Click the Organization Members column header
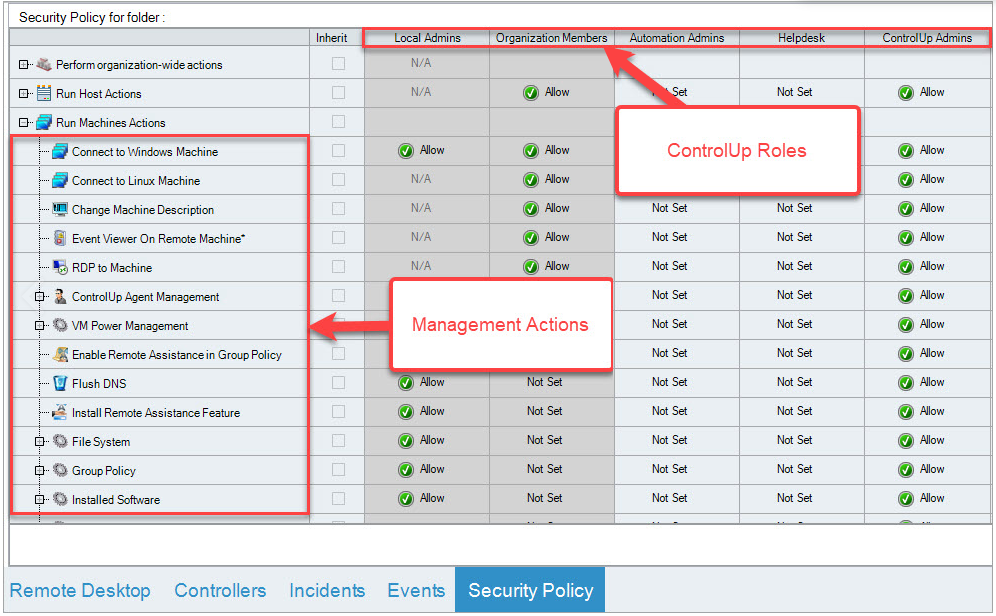 pos(551,37)
